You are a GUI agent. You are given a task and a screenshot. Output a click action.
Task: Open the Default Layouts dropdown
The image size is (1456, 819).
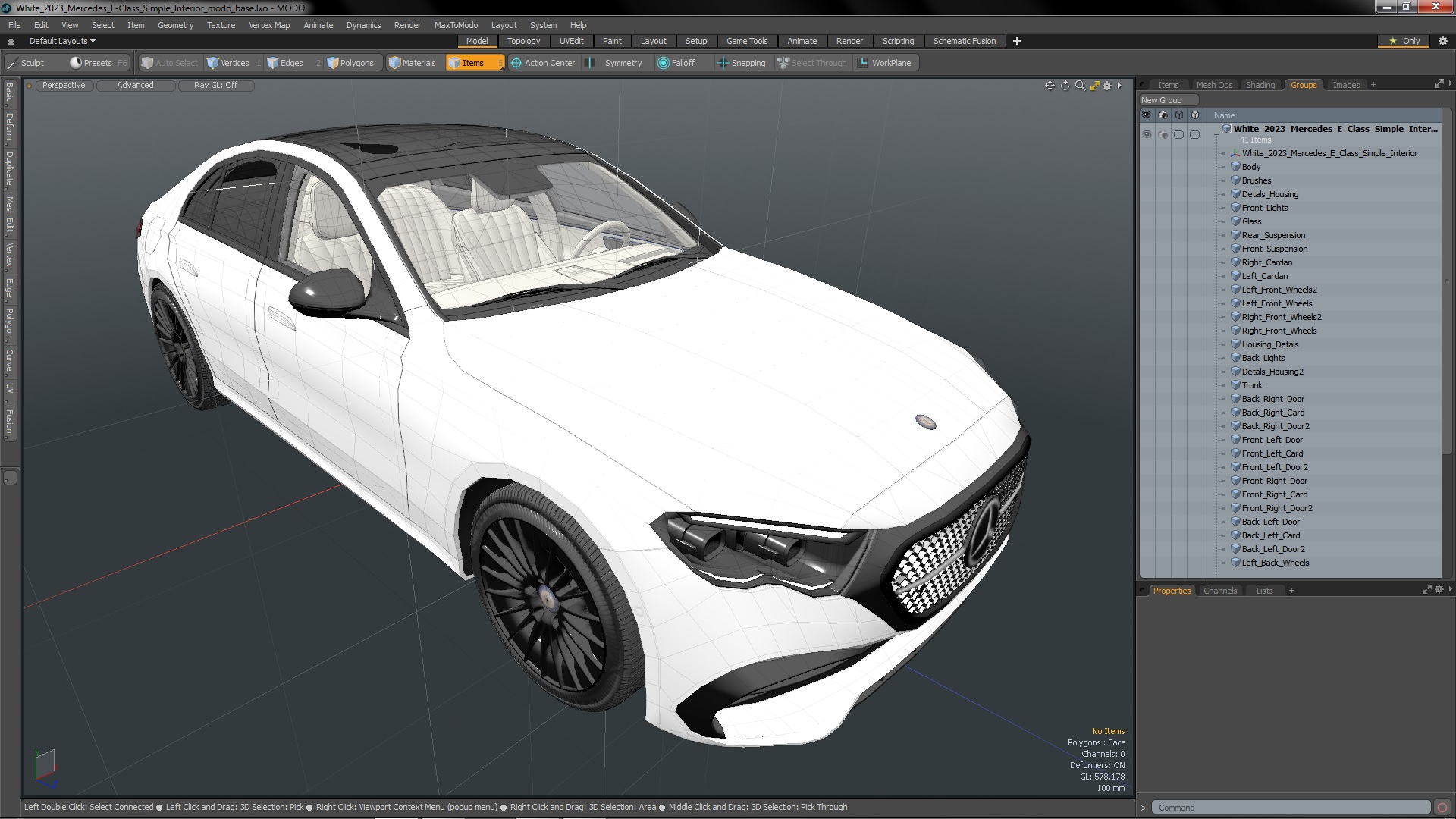pyautogui.click(x=62, y=41)
